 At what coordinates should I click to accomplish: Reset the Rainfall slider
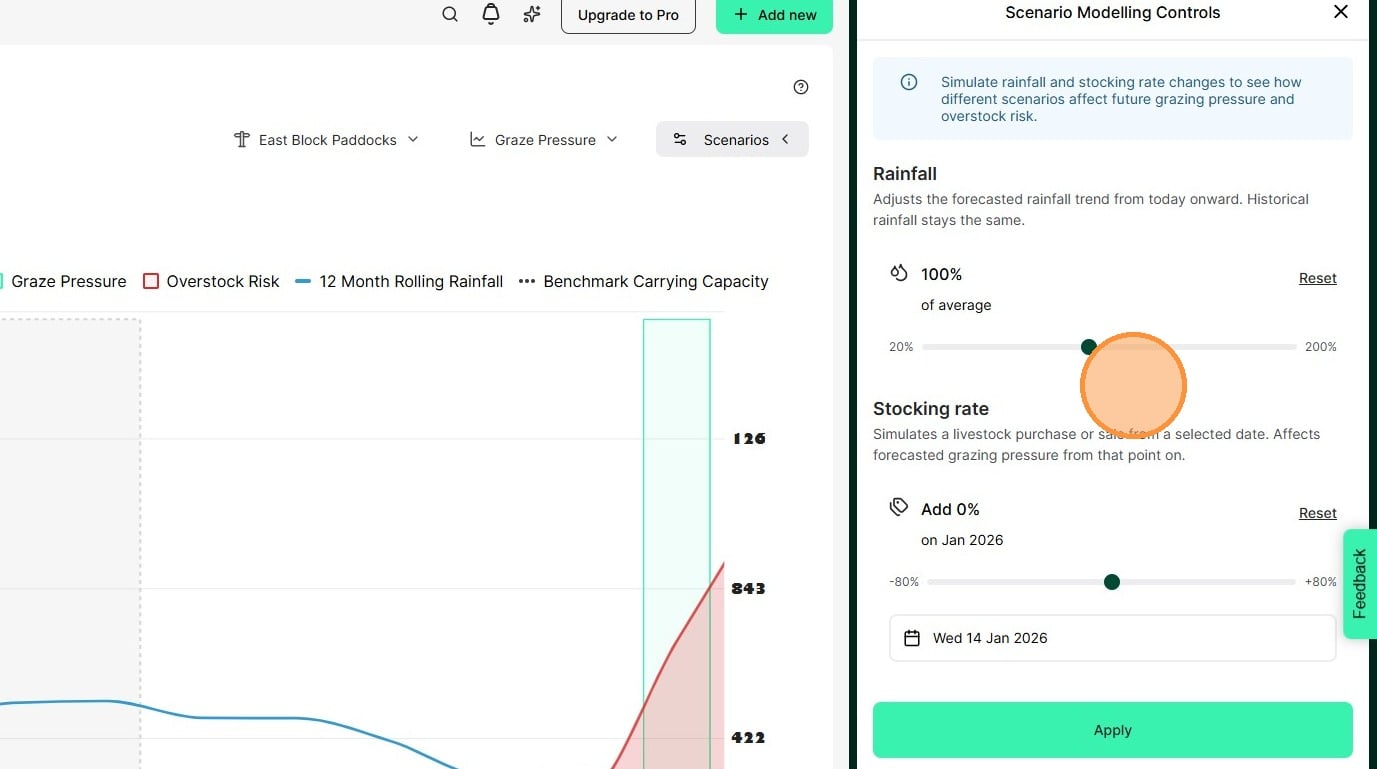pyautogui.click(x=1317, y=278)
